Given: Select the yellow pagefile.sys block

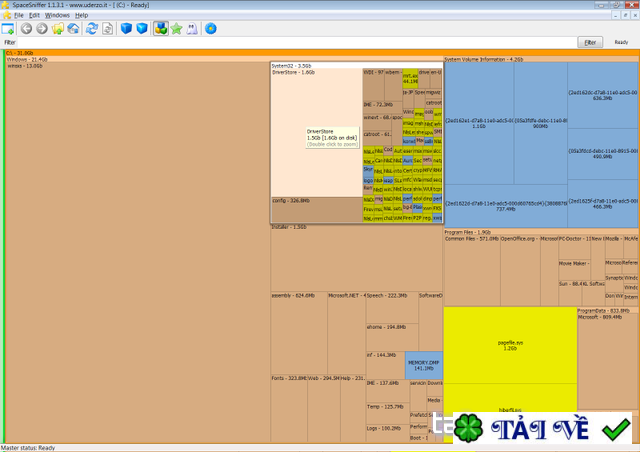Looking at the screenshot, I should point(510,345).
